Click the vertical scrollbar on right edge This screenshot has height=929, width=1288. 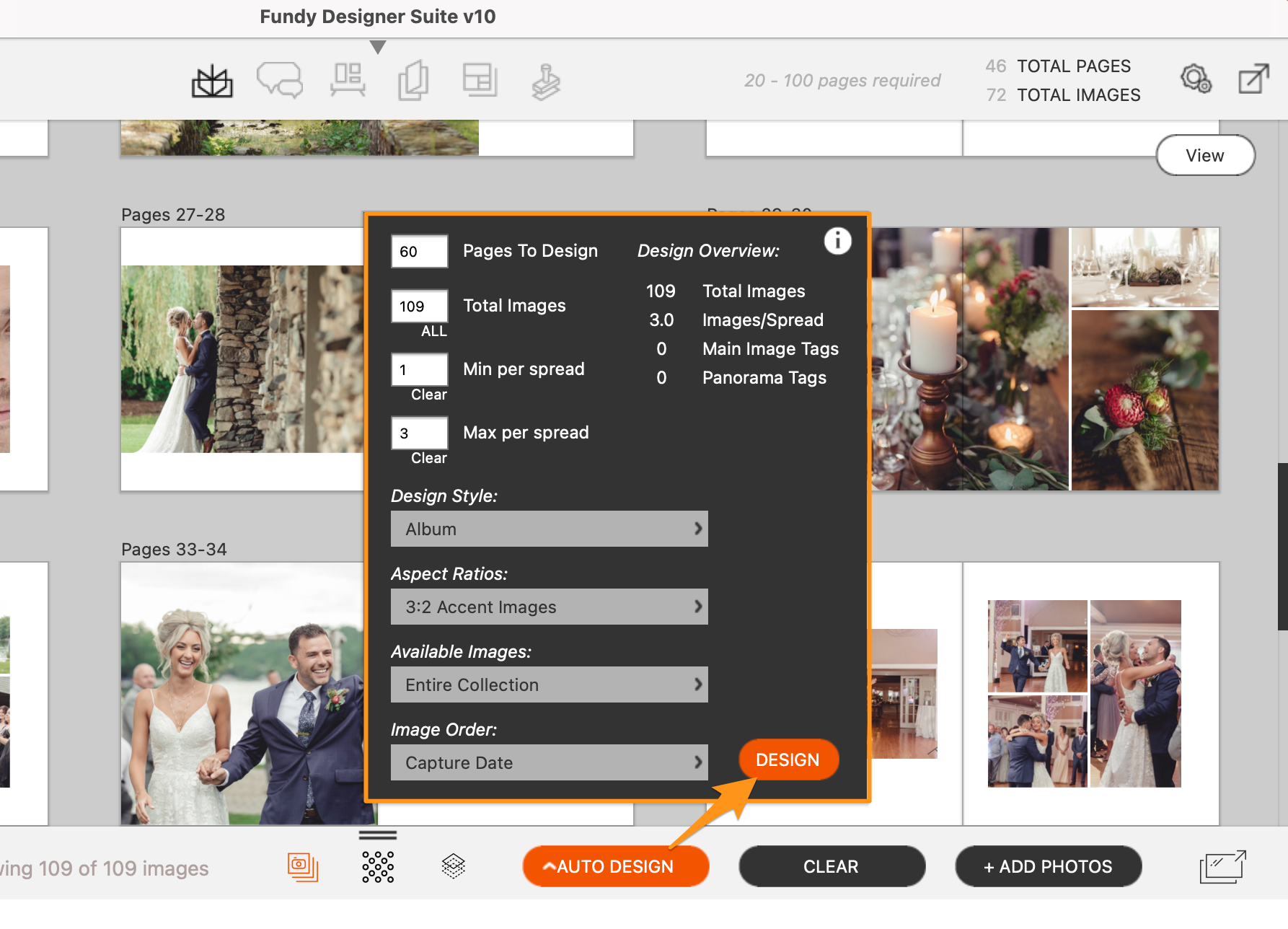coord(1282,547)
